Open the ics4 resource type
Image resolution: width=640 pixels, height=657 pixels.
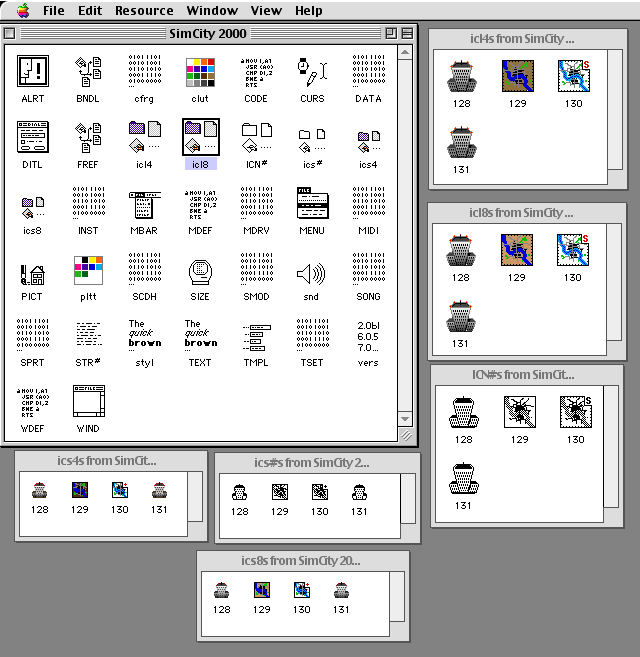[x=368, y=142]
